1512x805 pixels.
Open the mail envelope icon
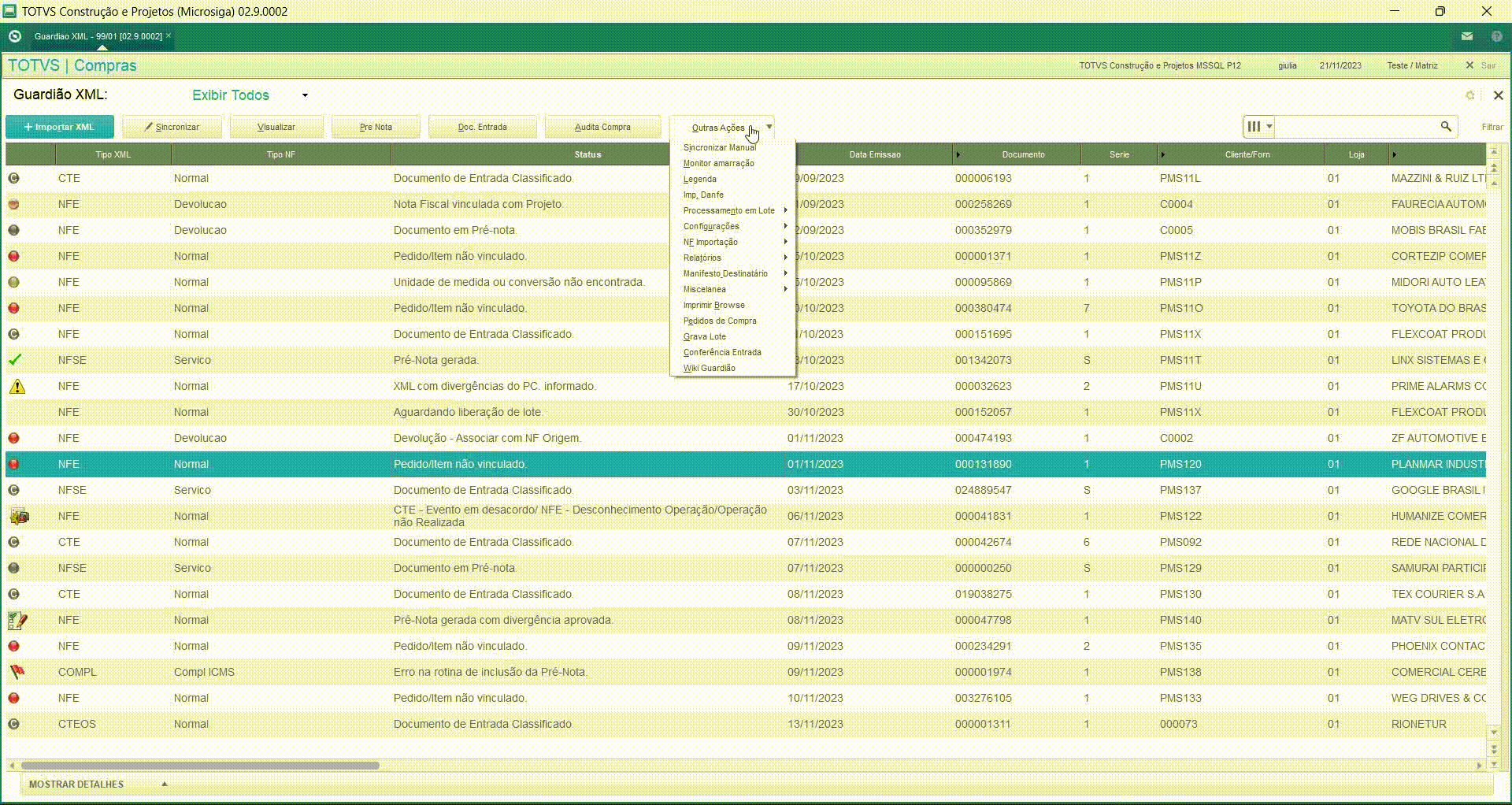click(x=1466, y=36)
